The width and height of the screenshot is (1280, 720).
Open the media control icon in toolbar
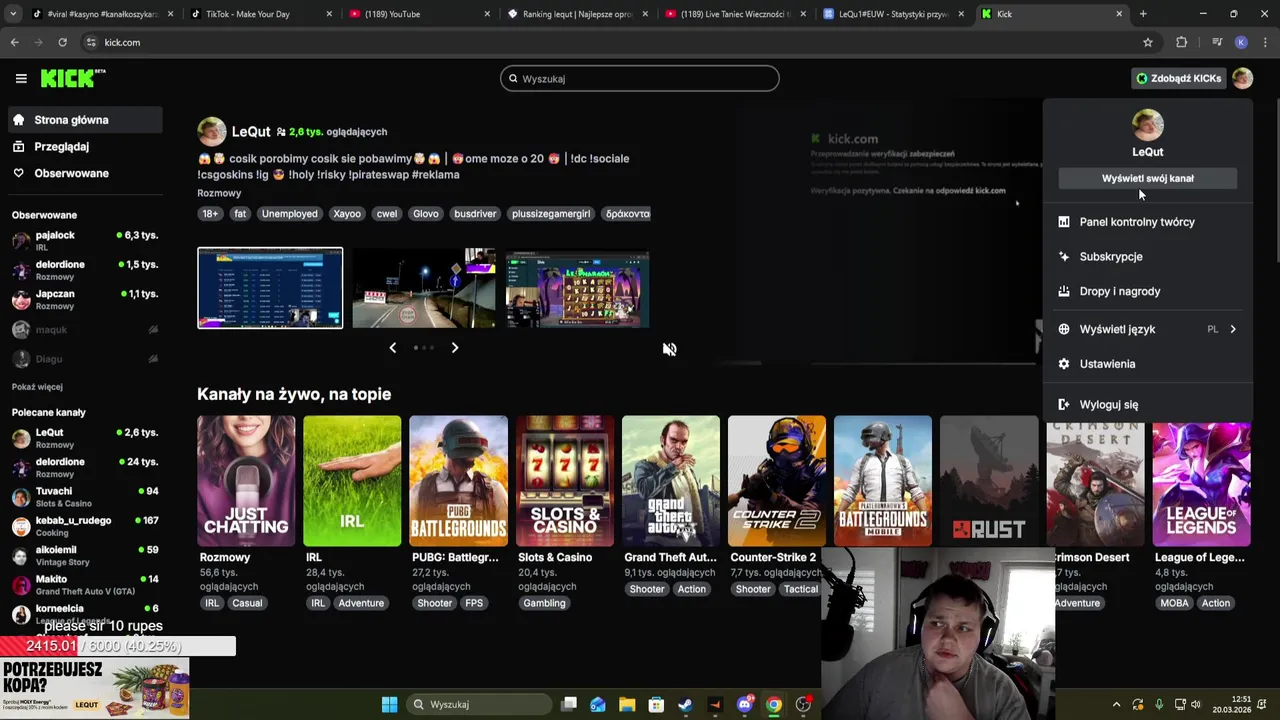click(1217, 42)
